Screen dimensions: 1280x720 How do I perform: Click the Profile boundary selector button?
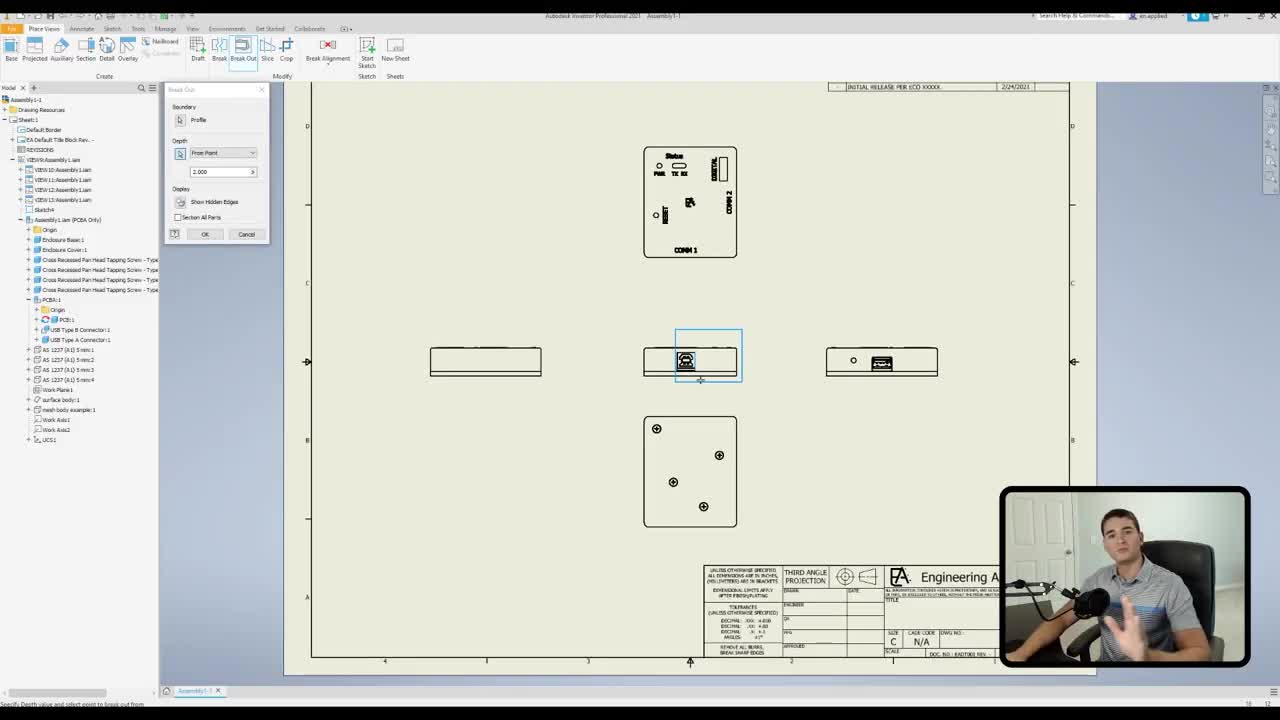point(181,120)
